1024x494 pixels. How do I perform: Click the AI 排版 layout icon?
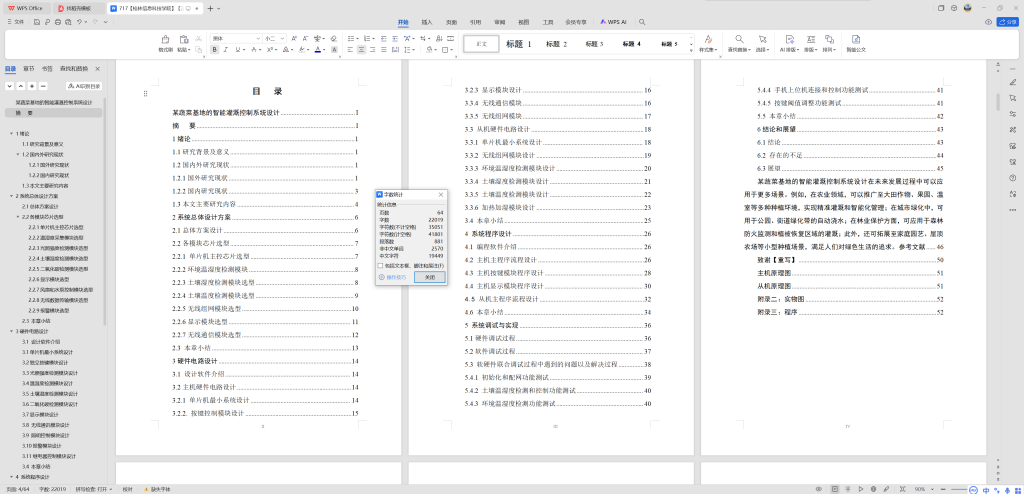(788, 42)
